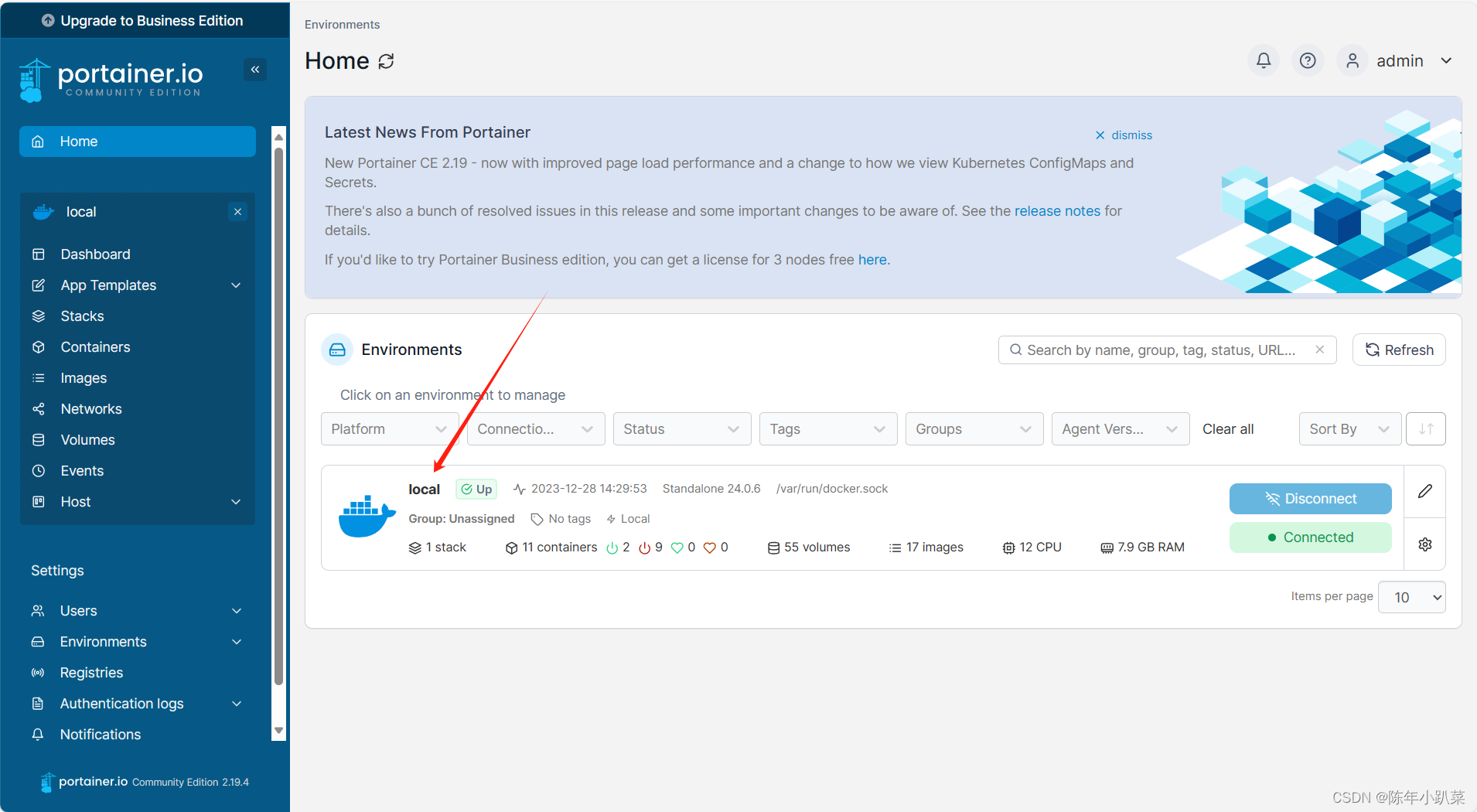The width and height of the screenshot is (1477, 812).
Task: Click the Environments section drive icon
Action: tap(337, 350)
